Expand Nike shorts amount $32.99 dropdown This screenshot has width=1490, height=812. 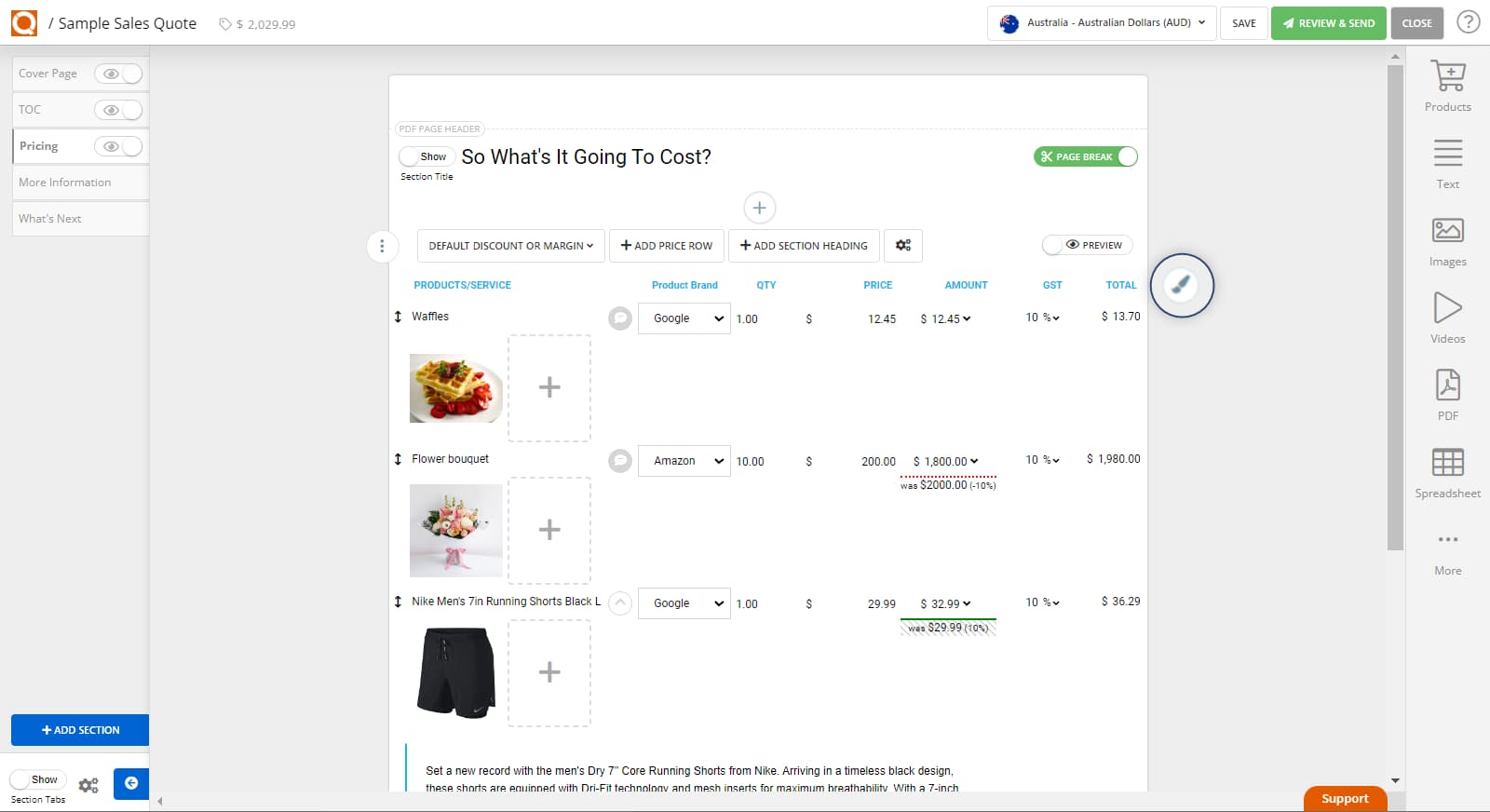click(946, 603)
